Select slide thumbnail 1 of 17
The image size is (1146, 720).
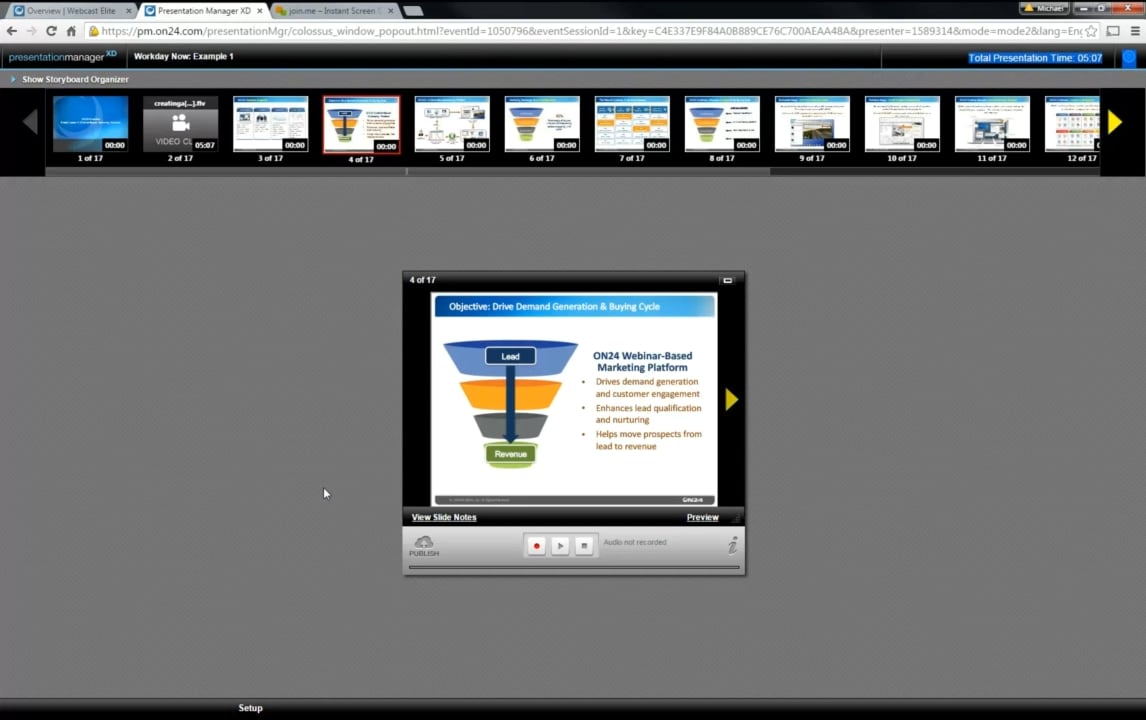pyautogui.click(x=91, y=124)
